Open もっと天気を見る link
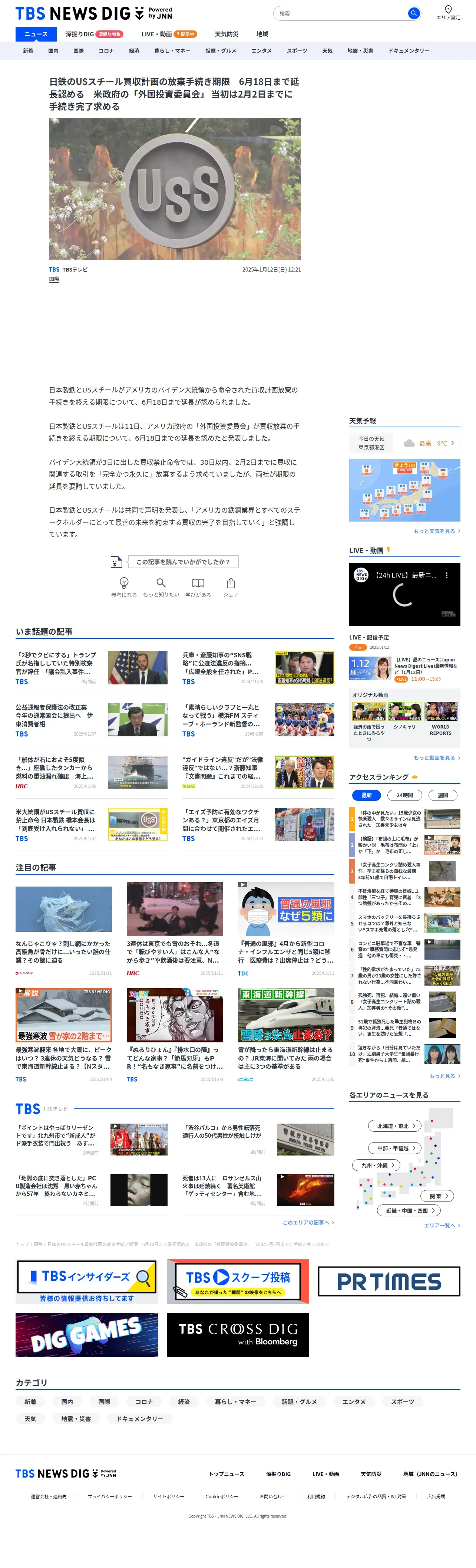 pos(436,532)
